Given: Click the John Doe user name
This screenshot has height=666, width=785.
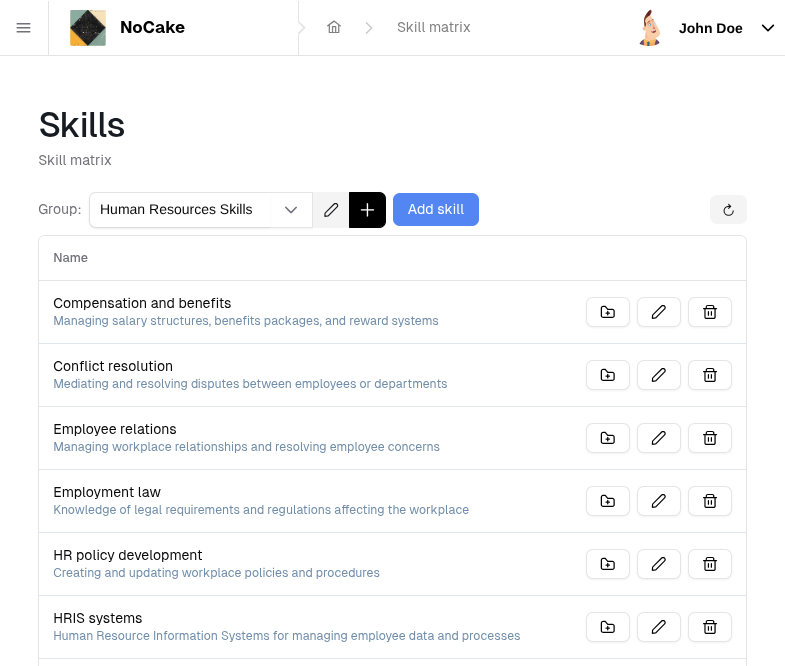Looking at the screenshot, I should tap(710, 29).
